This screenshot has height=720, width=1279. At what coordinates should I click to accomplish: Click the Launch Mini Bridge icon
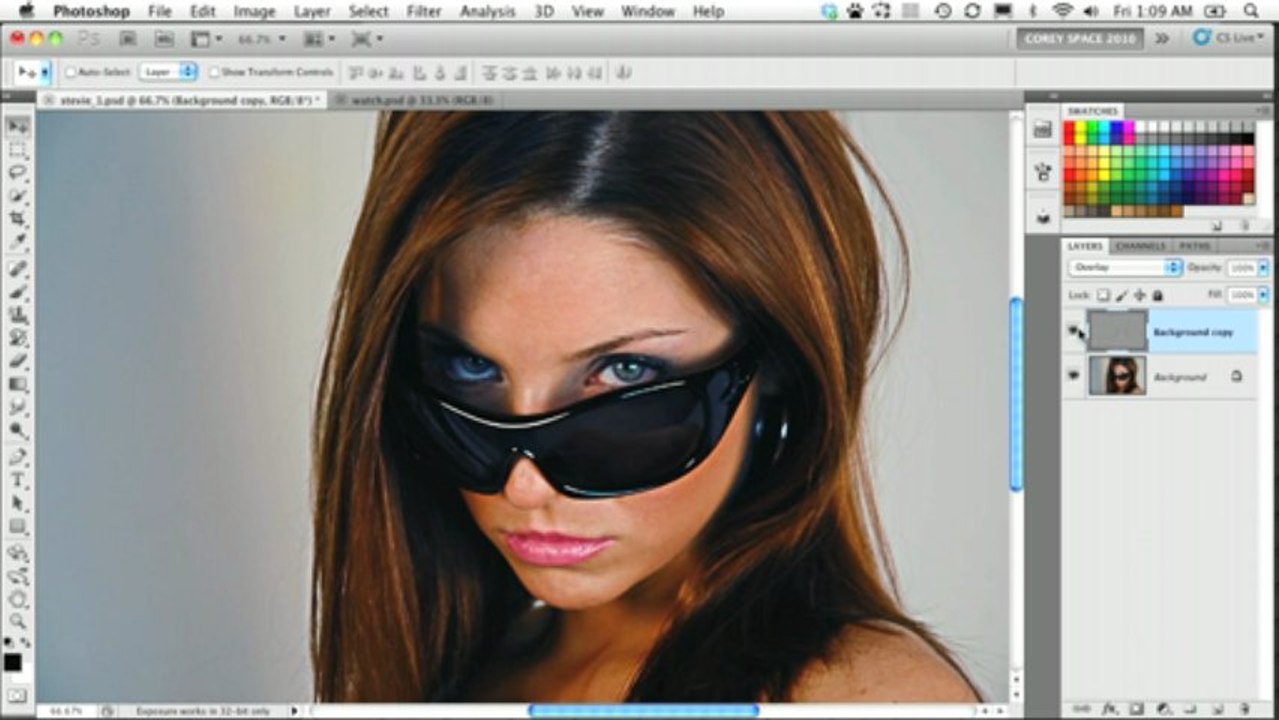164,39
